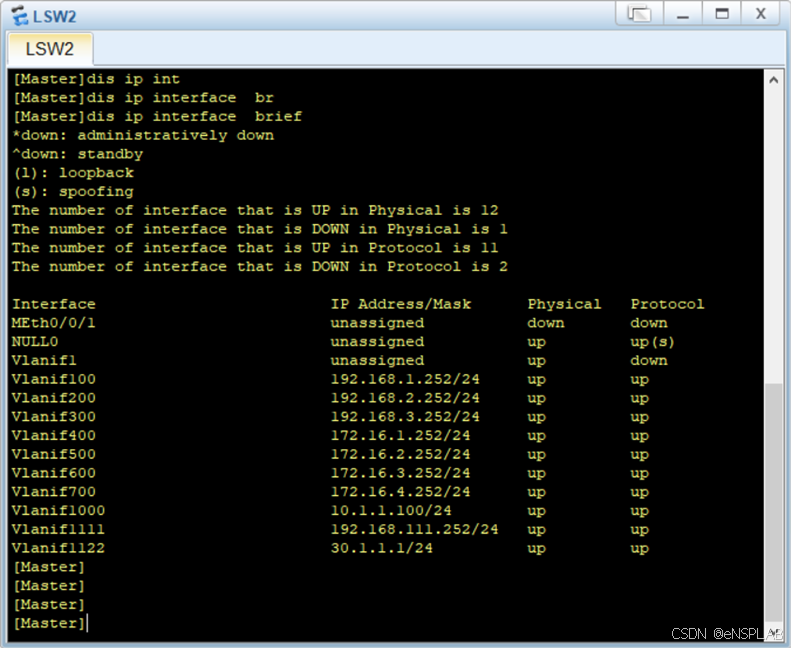The image size is (791, 648).
Task: Click the IP address 172.16.3.252/24
Action: click(401, 473)
